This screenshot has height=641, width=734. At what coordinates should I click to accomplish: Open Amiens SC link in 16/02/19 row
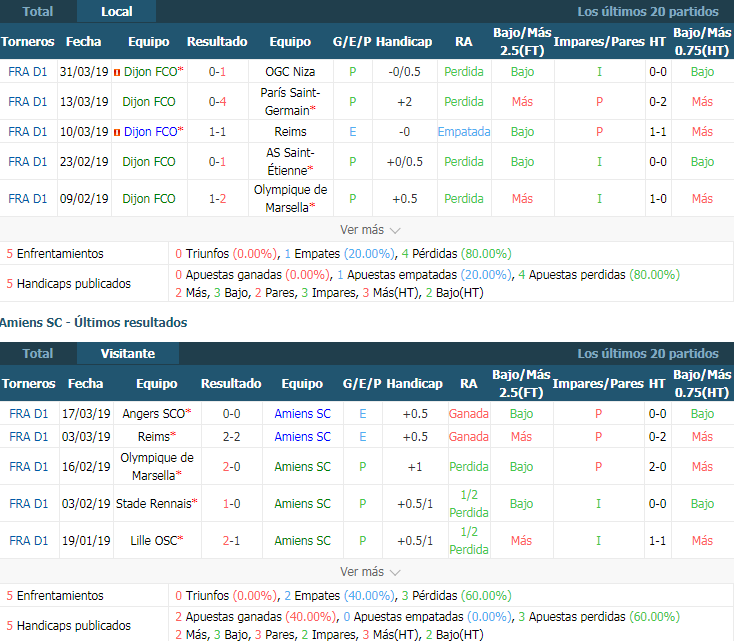[302, 466]
